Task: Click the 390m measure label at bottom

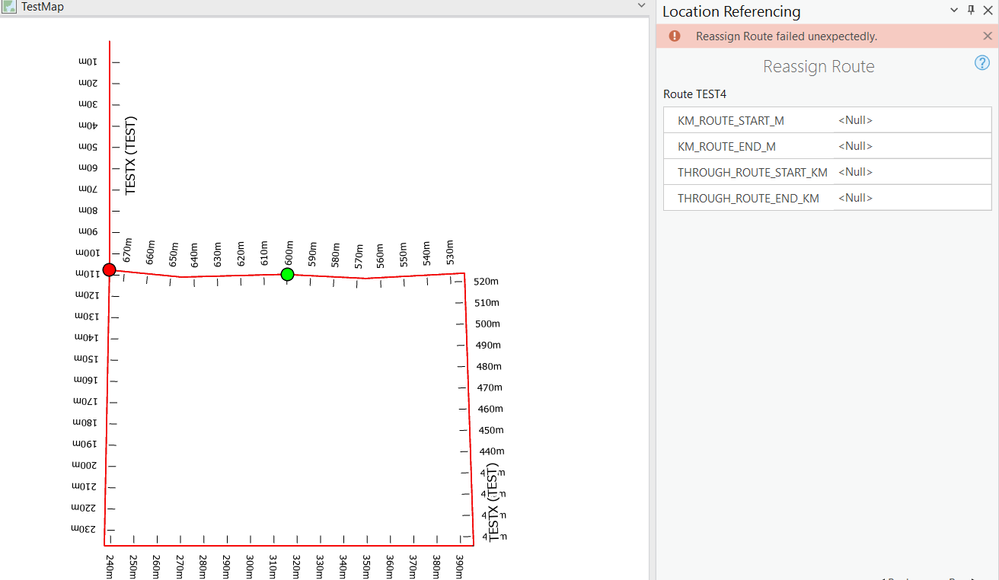Action: 459,567
